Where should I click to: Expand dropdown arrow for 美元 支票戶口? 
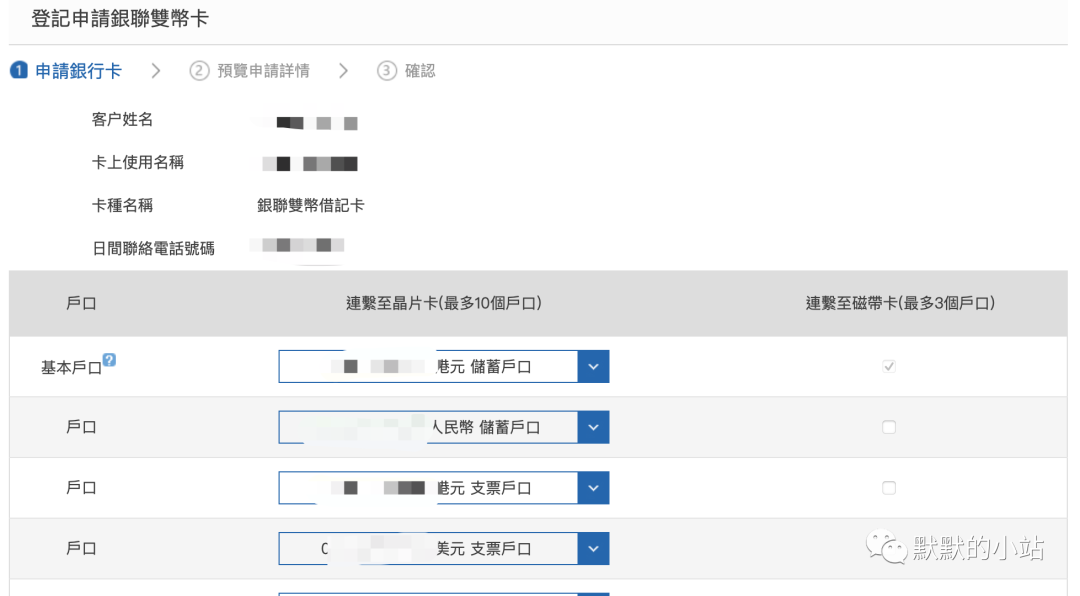tap(593, 548)
